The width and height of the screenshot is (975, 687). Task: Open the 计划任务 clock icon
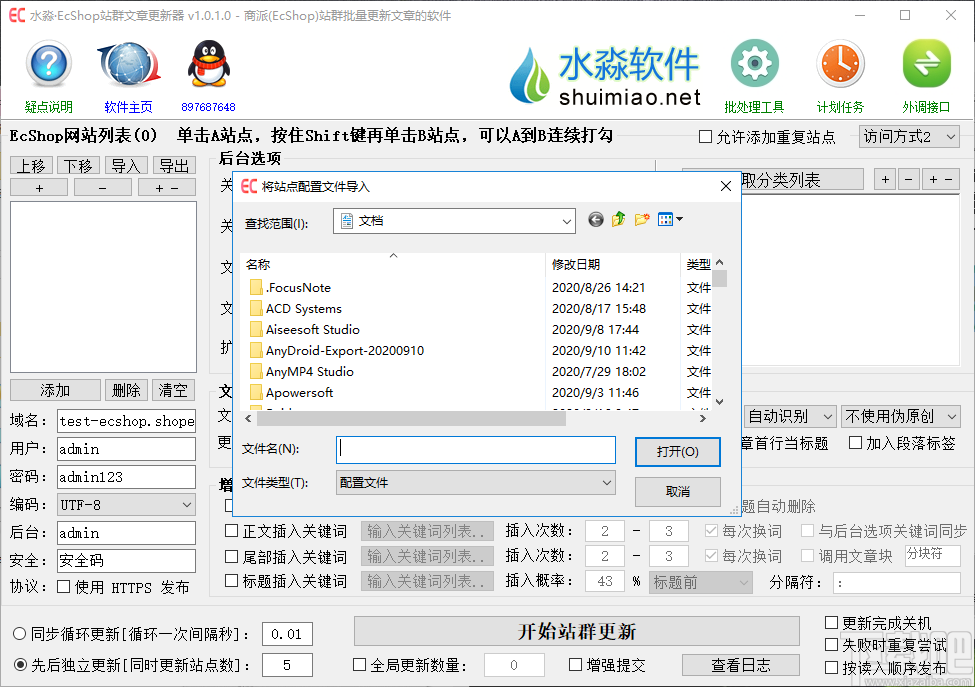(839, 62)
